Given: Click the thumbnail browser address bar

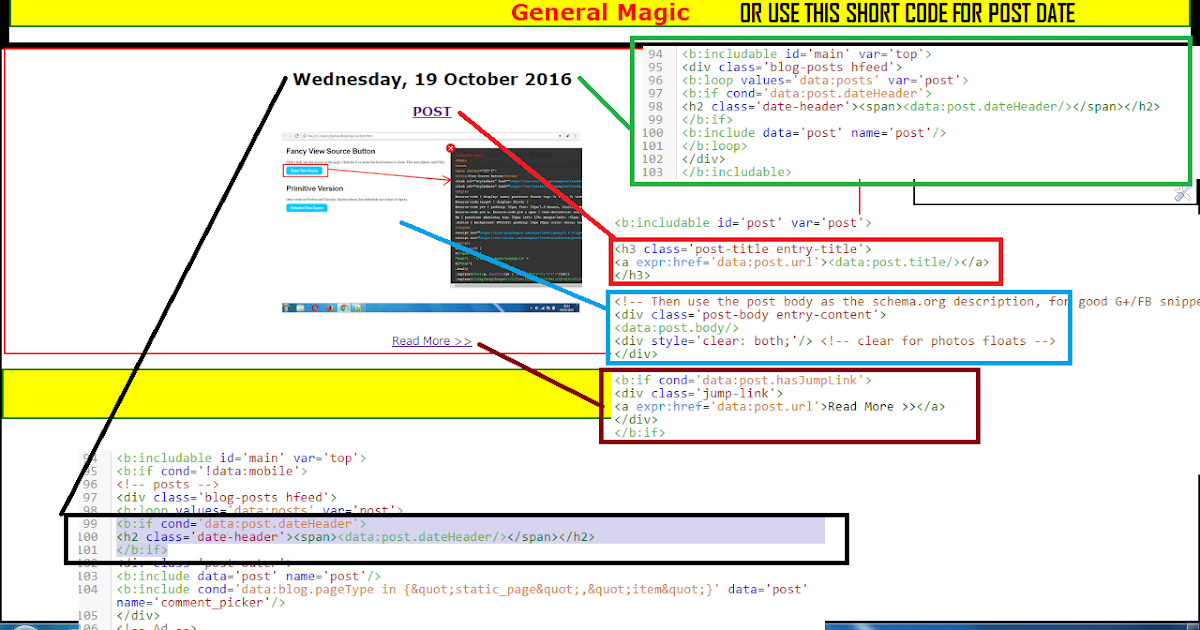Looking at the screenshot, I should click(x=430, y=136).
